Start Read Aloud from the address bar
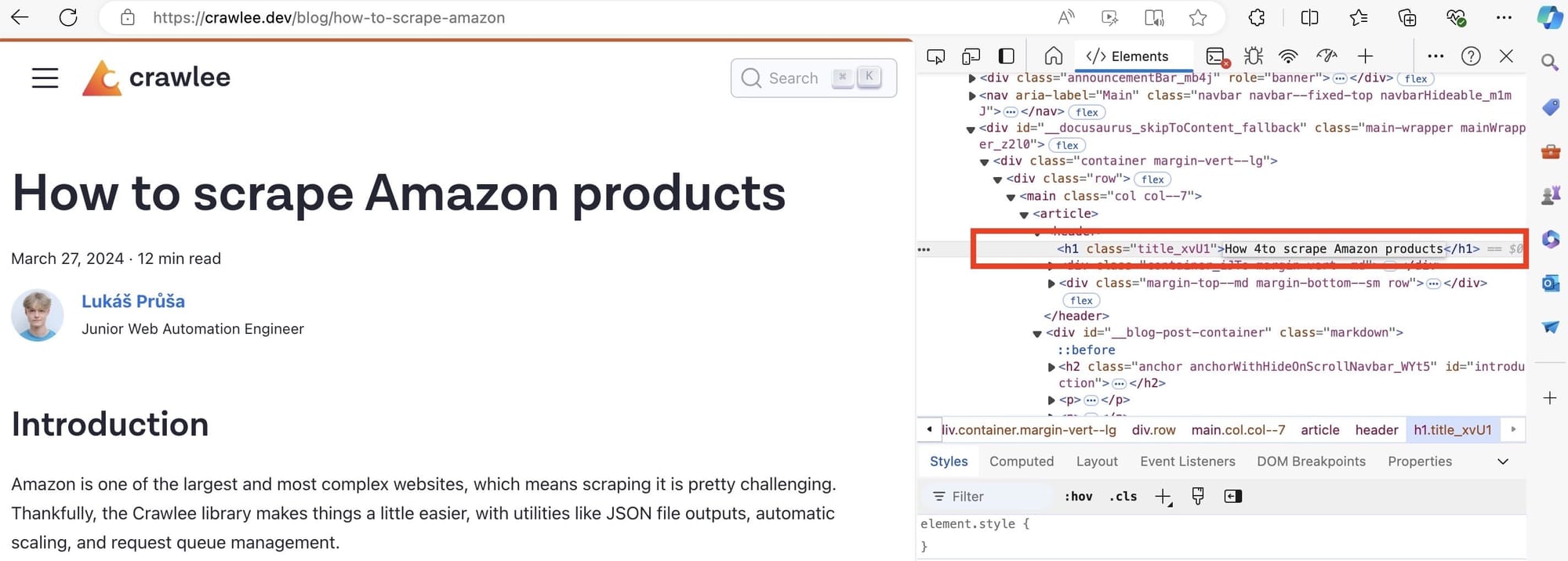Image resolution: width=1568 pixels, height=561 pixels. coord(1066,17)
